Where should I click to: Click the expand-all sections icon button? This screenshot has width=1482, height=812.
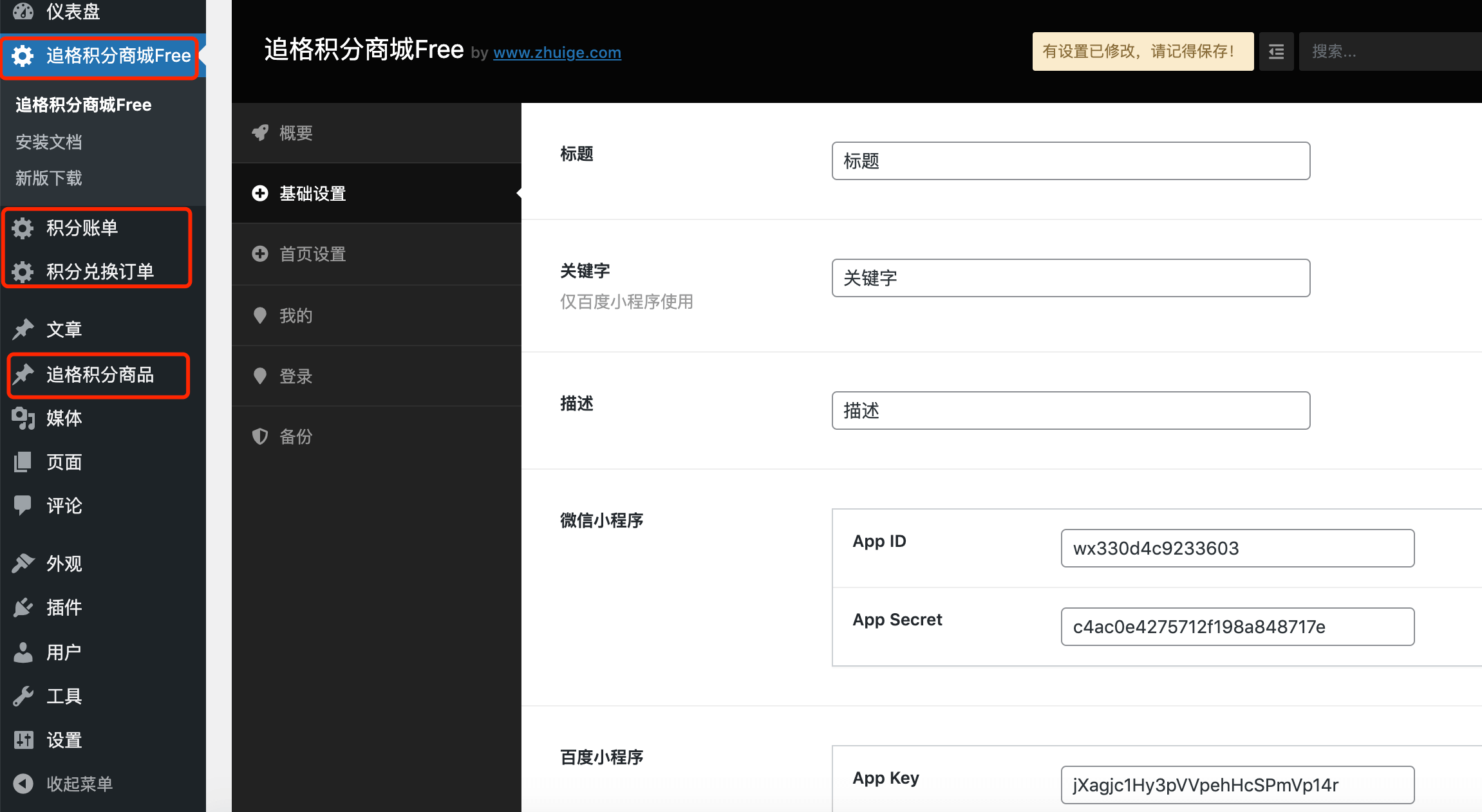pyautogui.click(x=1276, y=51)
